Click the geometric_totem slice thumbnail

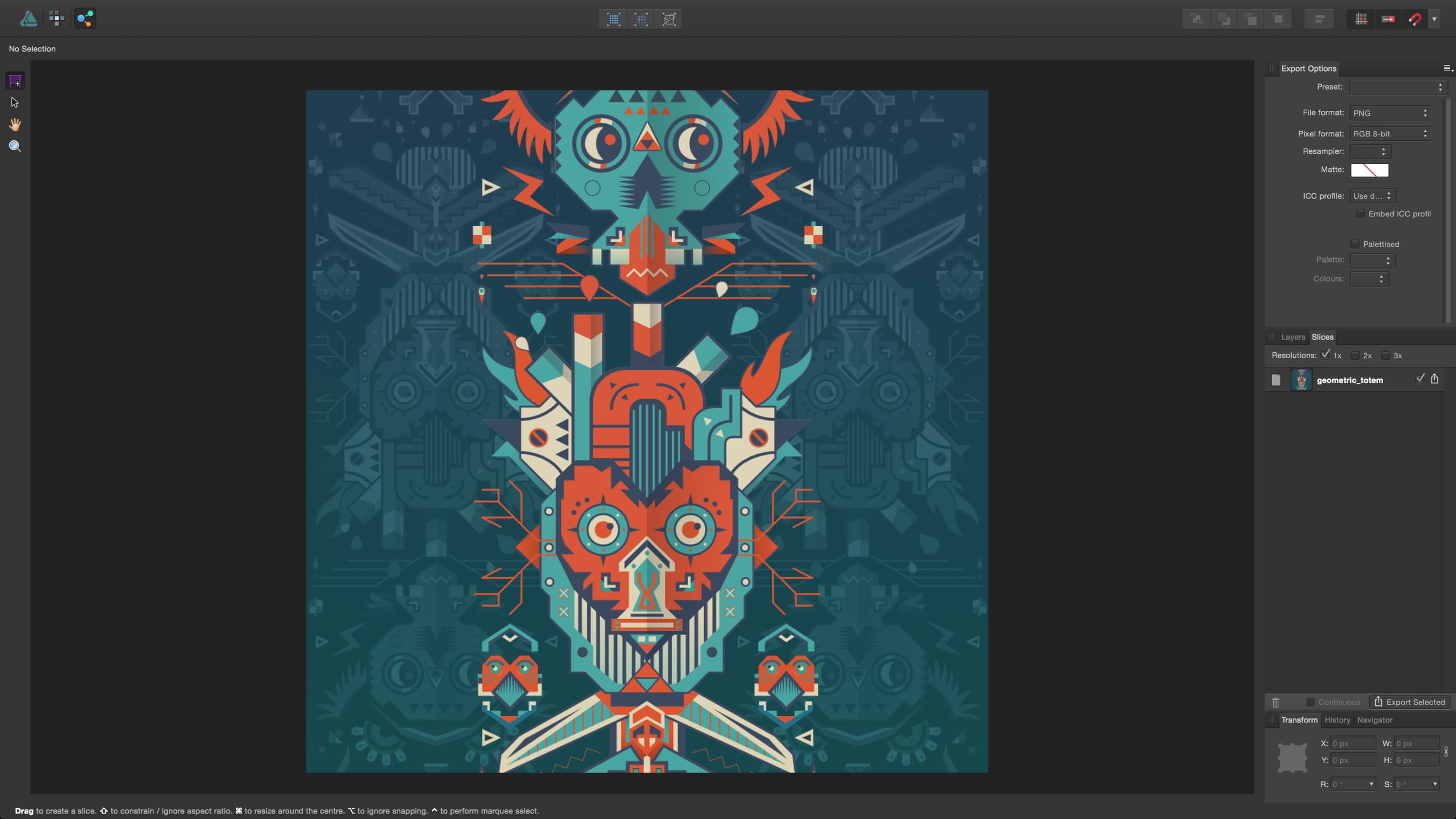click(1301, 380)
